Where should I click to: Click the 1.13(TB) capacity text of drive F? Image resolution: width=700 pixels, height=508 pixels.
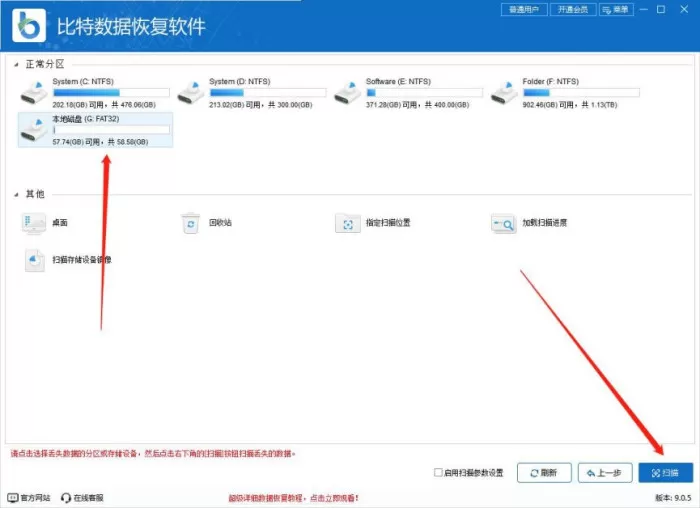point(604,105)
